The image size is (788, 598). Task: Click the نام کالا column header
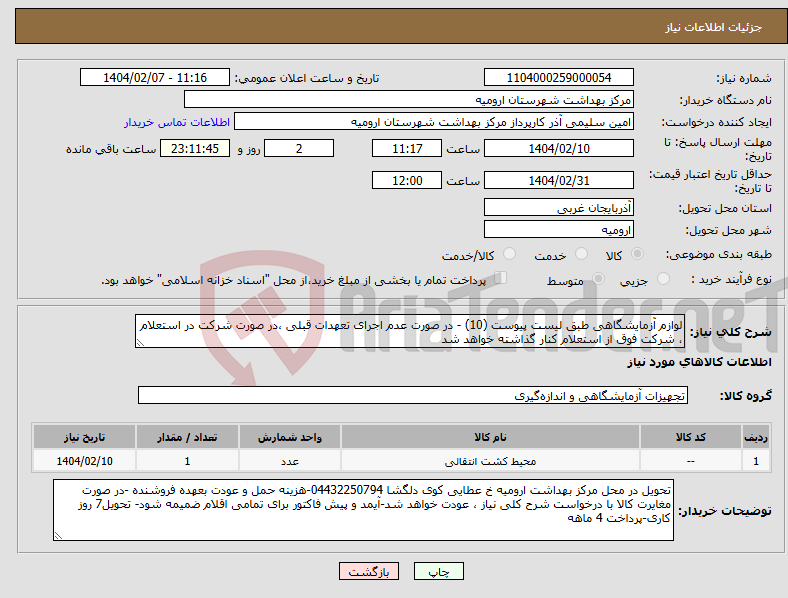[x=490, y=437]
